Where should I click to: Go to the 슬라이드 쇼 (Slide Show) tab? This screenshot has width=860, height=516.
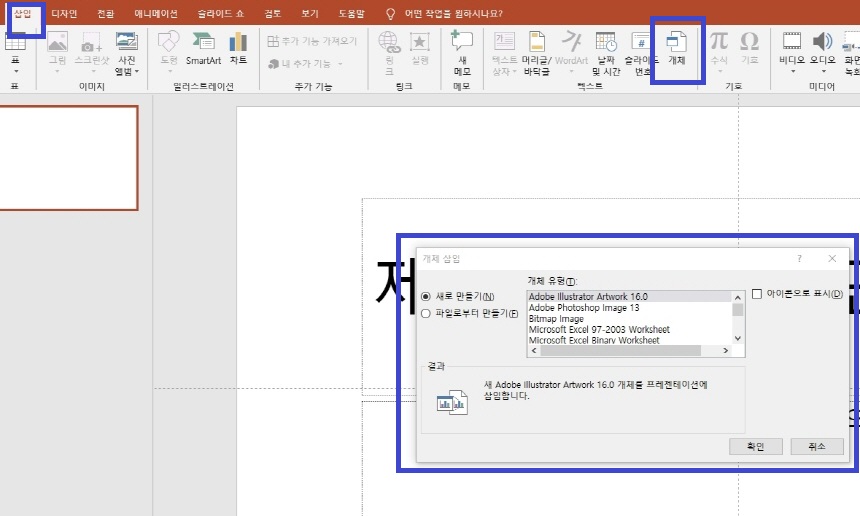point(220,13)
